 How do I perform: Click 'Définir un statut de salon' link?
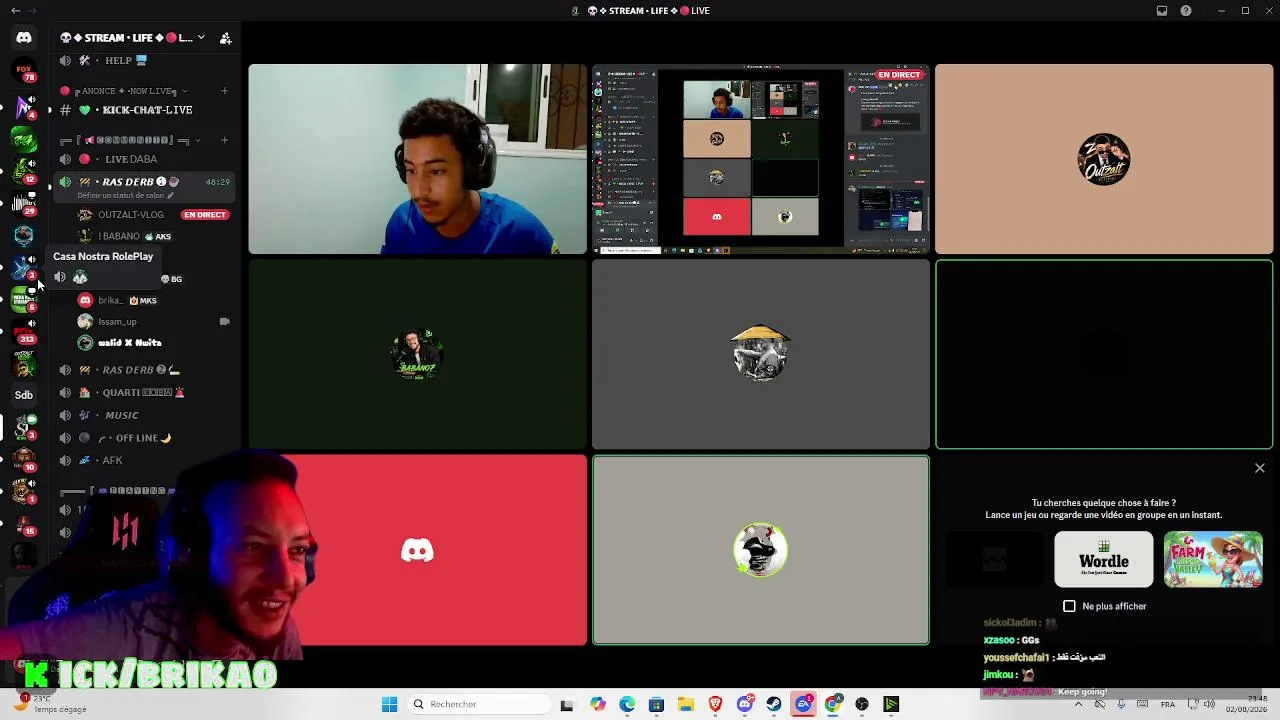tap(120, 196)
